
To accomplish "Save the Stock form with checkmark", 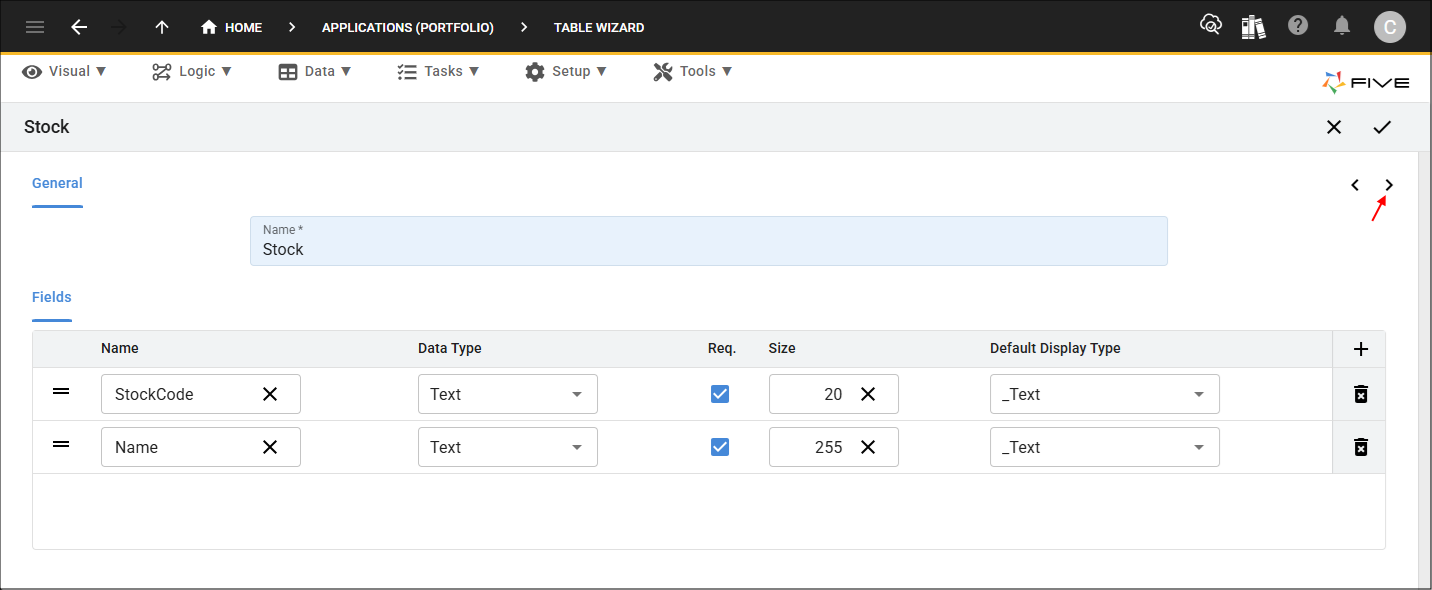I will pyautogui.click(x=1382, y=127).
